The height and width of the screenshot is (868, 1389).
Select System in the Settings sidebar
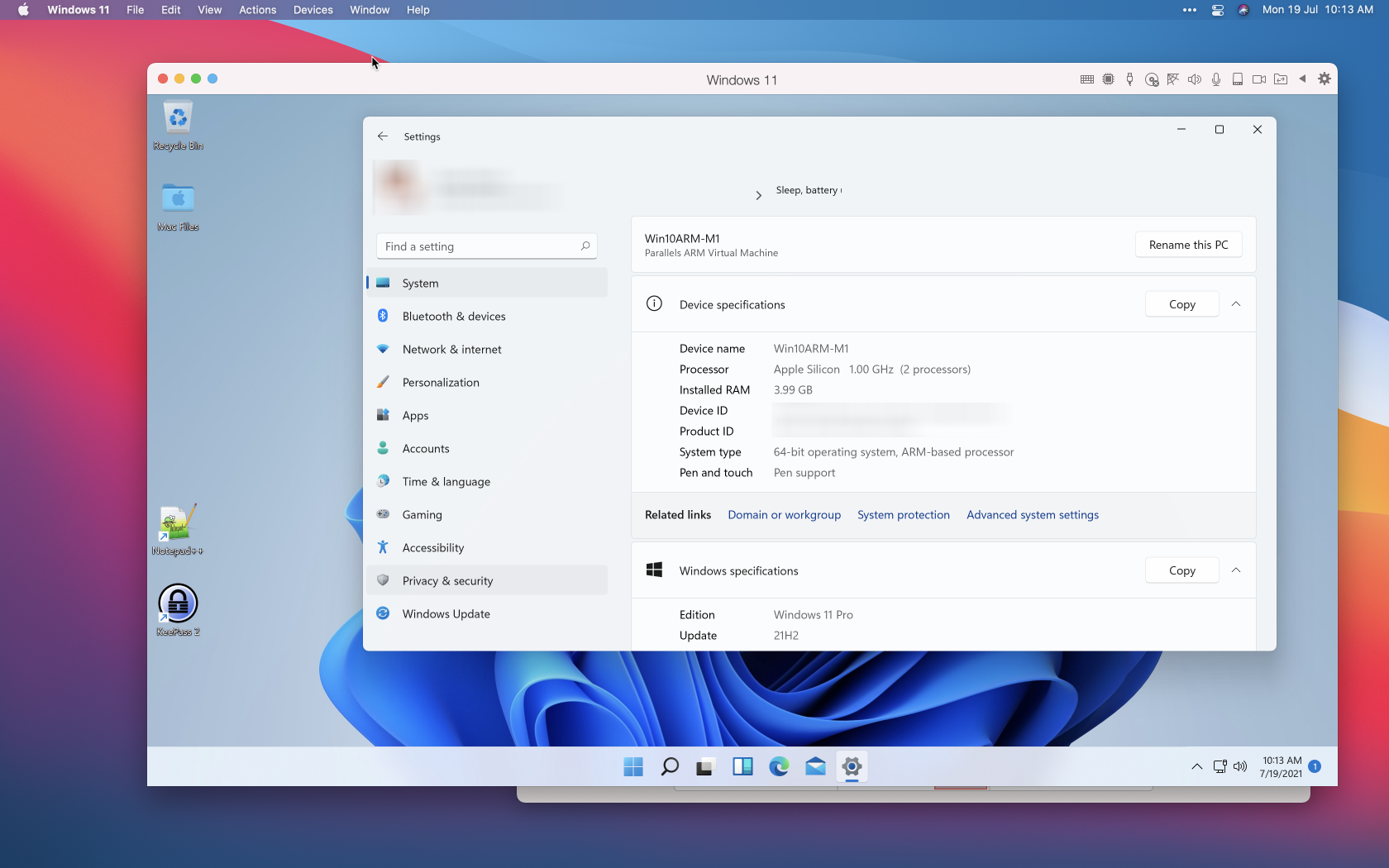486,283
